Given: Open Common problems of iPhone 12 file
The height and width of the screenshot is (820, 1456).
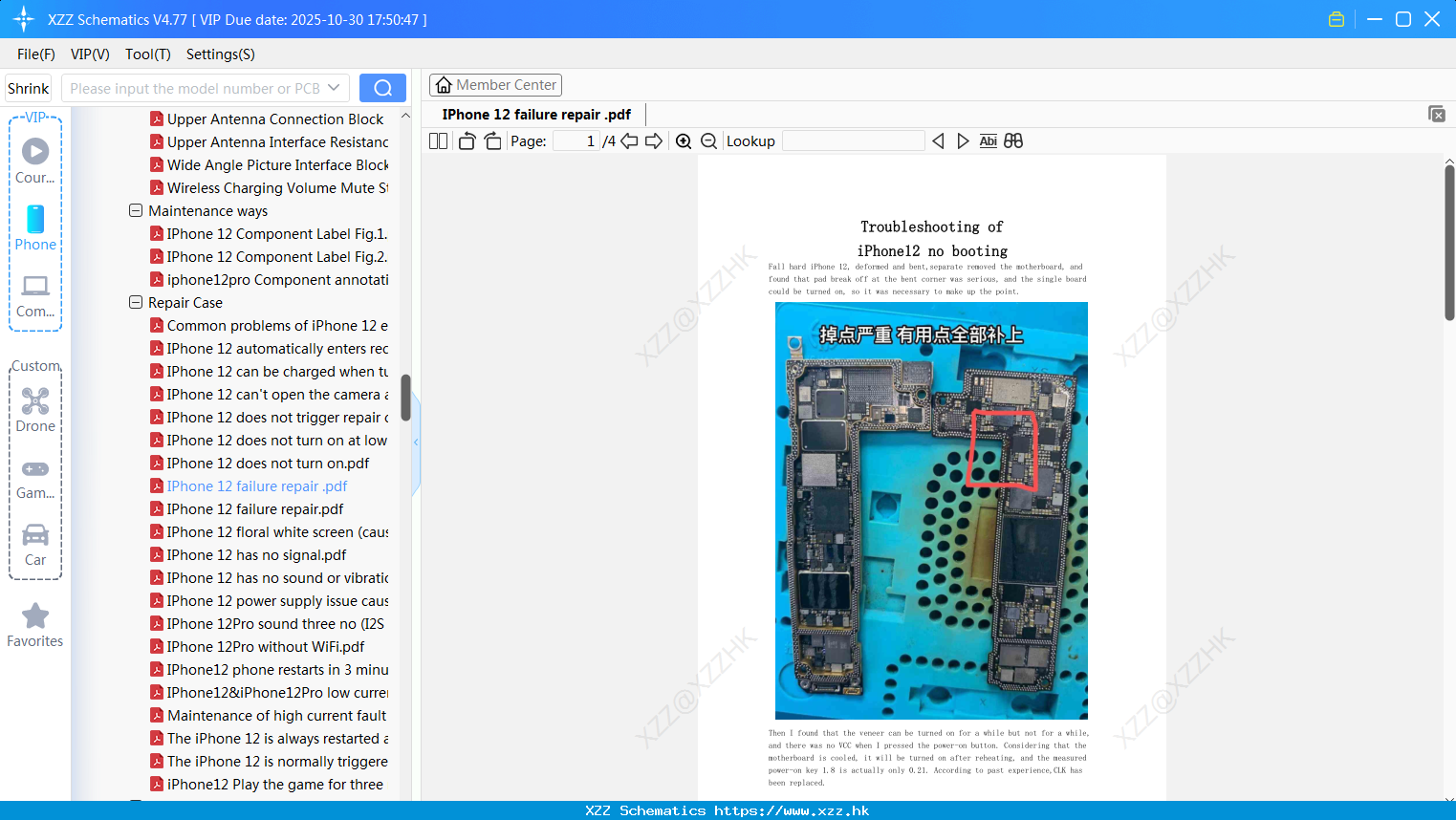Looking at the screenshot, I should [270, 325].
